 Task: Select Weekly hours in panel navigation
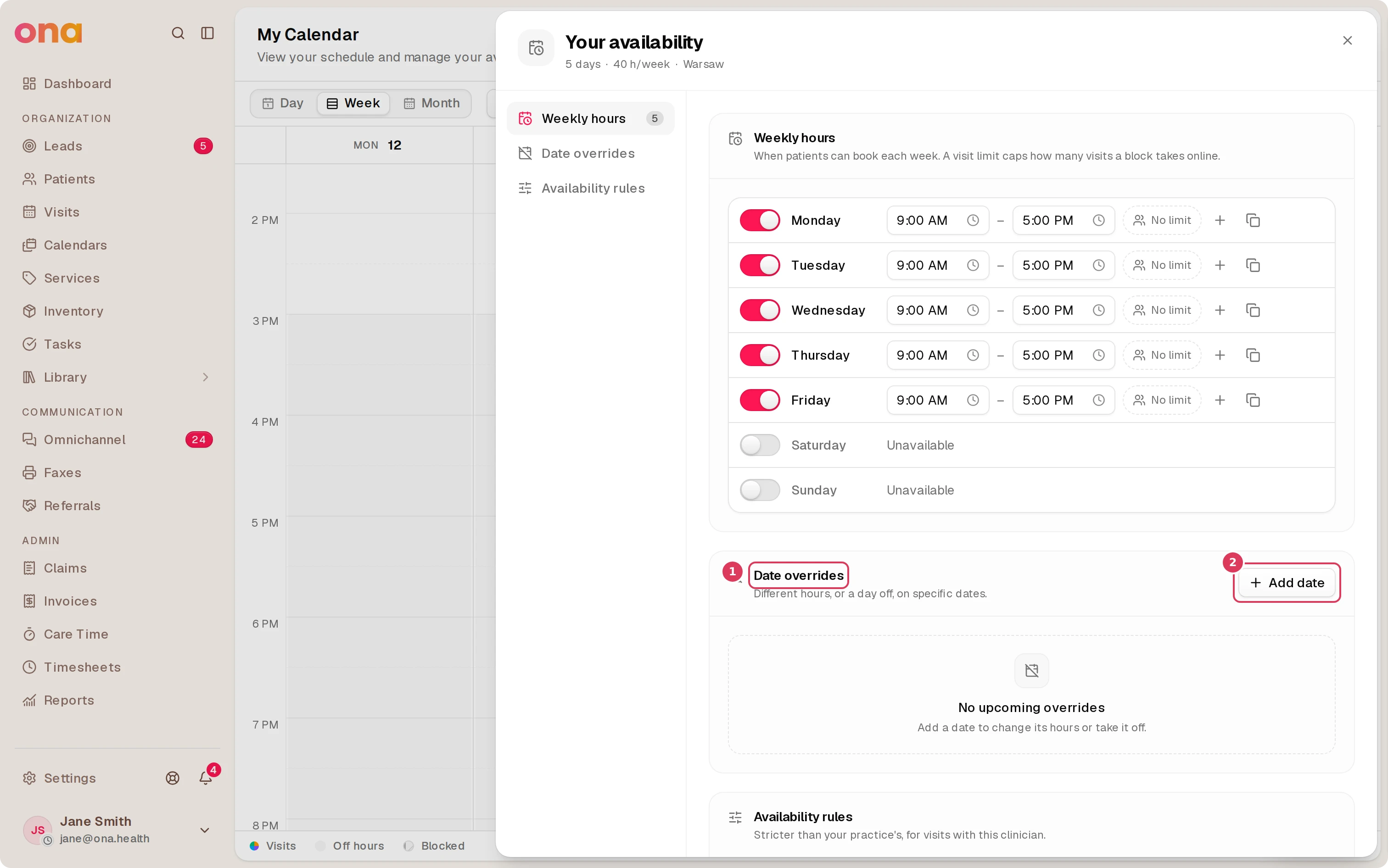point(590,118)
